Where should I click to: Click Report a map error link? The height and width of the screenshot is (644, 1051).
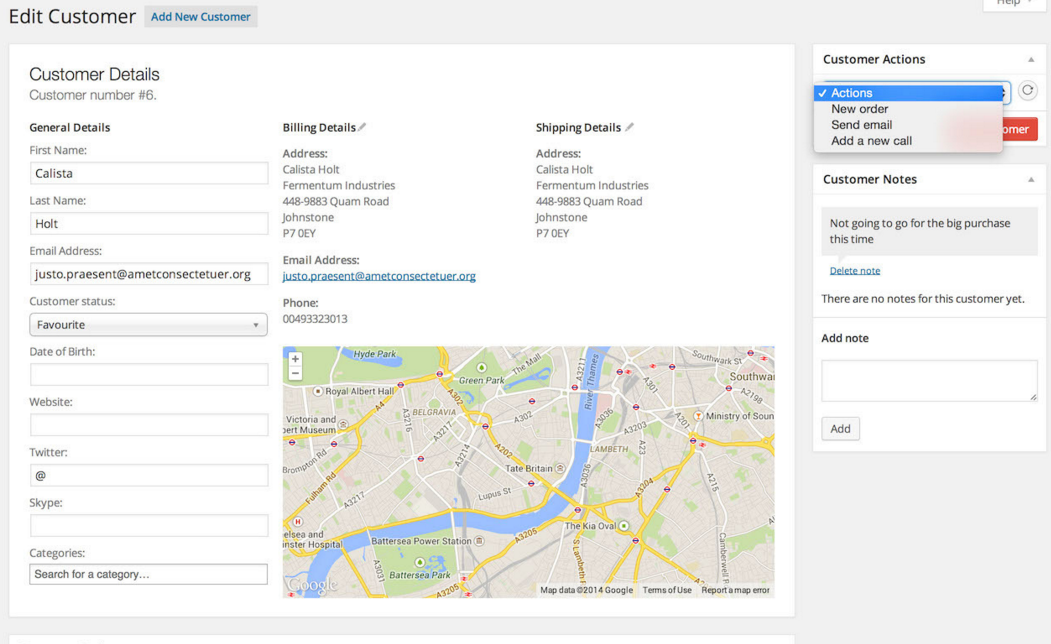coord(735,590)
